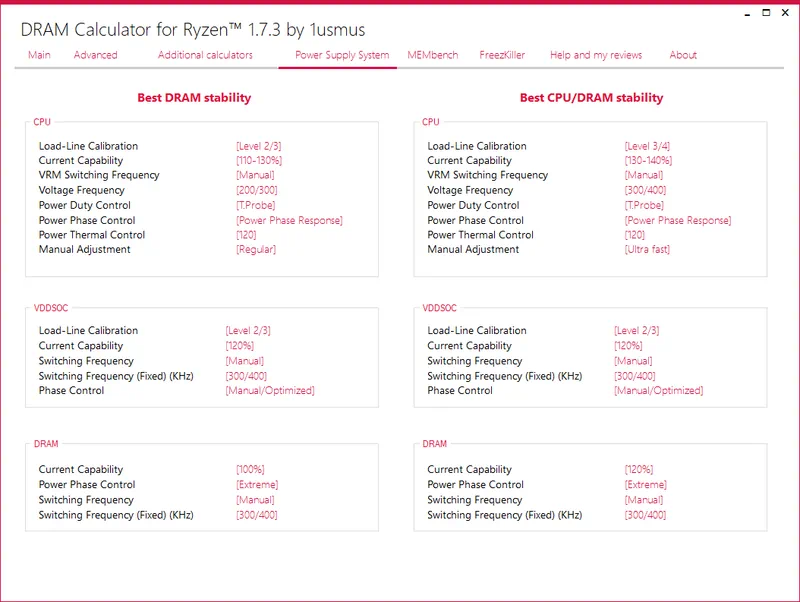Click DRAM '[300/400]' under Best CPU/DRAM stability

click(x=645, y=515)
